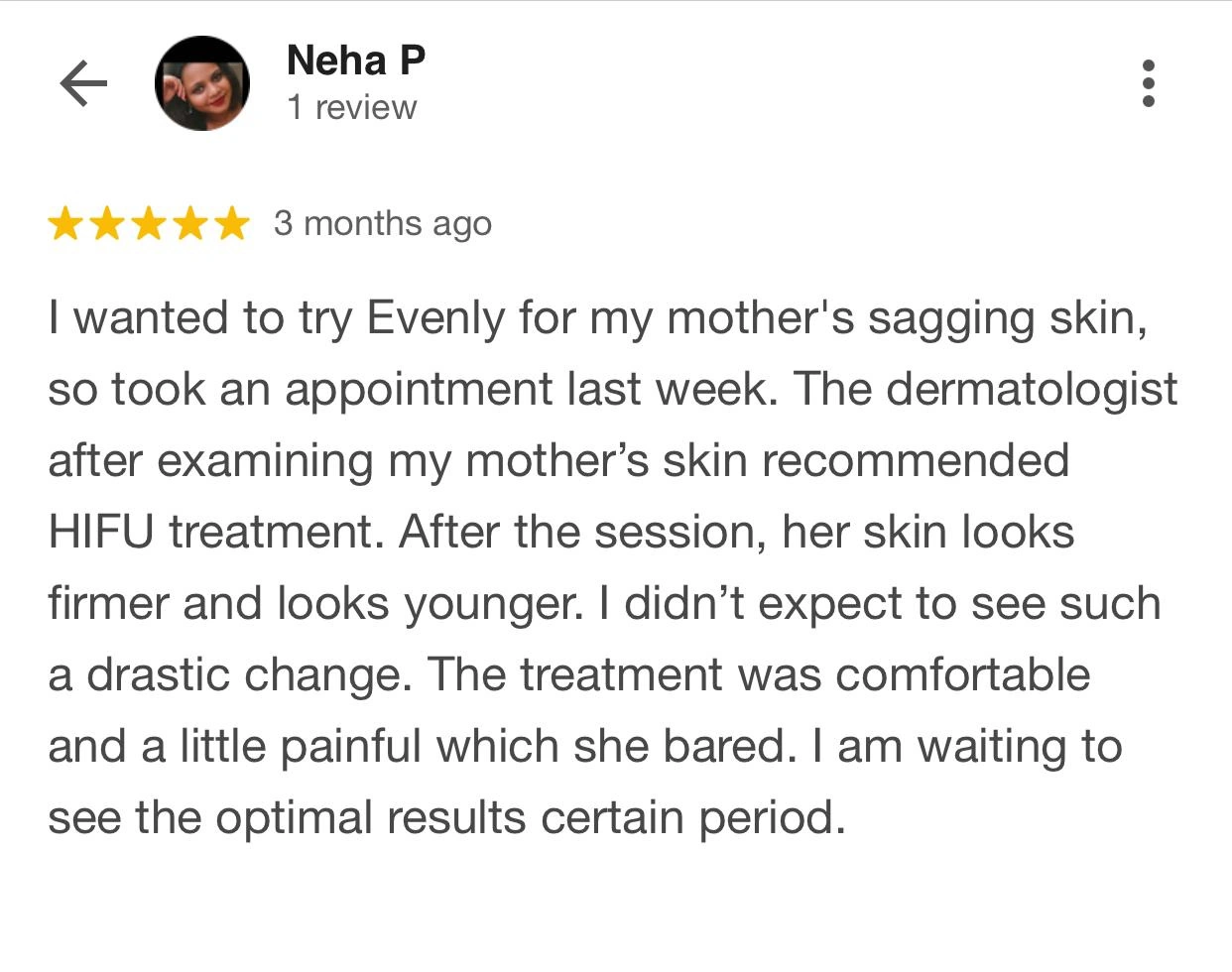Click the second yellow rating star
The width and height of the screenshot is (1232, 972).
[x=107, y=224]
